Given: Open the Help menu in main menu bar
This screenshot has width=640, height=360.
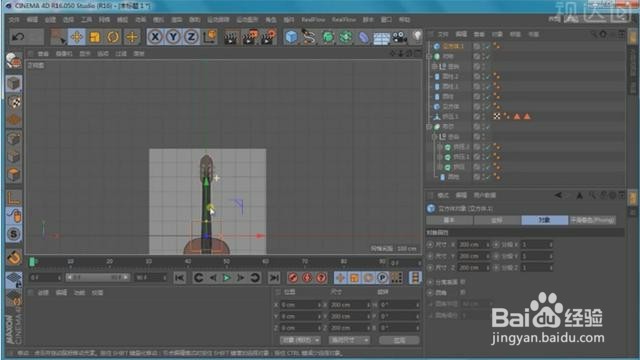Looking at the screenshot, I should [404, 20].
